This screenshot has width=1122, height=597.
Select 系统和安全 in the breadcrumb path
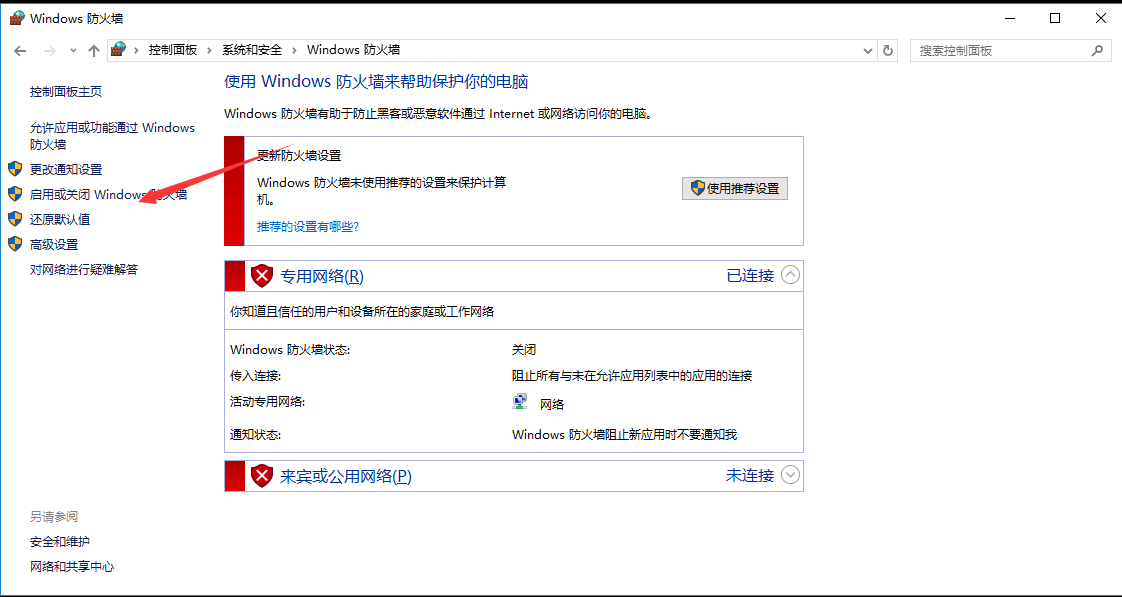click(252, 50)
